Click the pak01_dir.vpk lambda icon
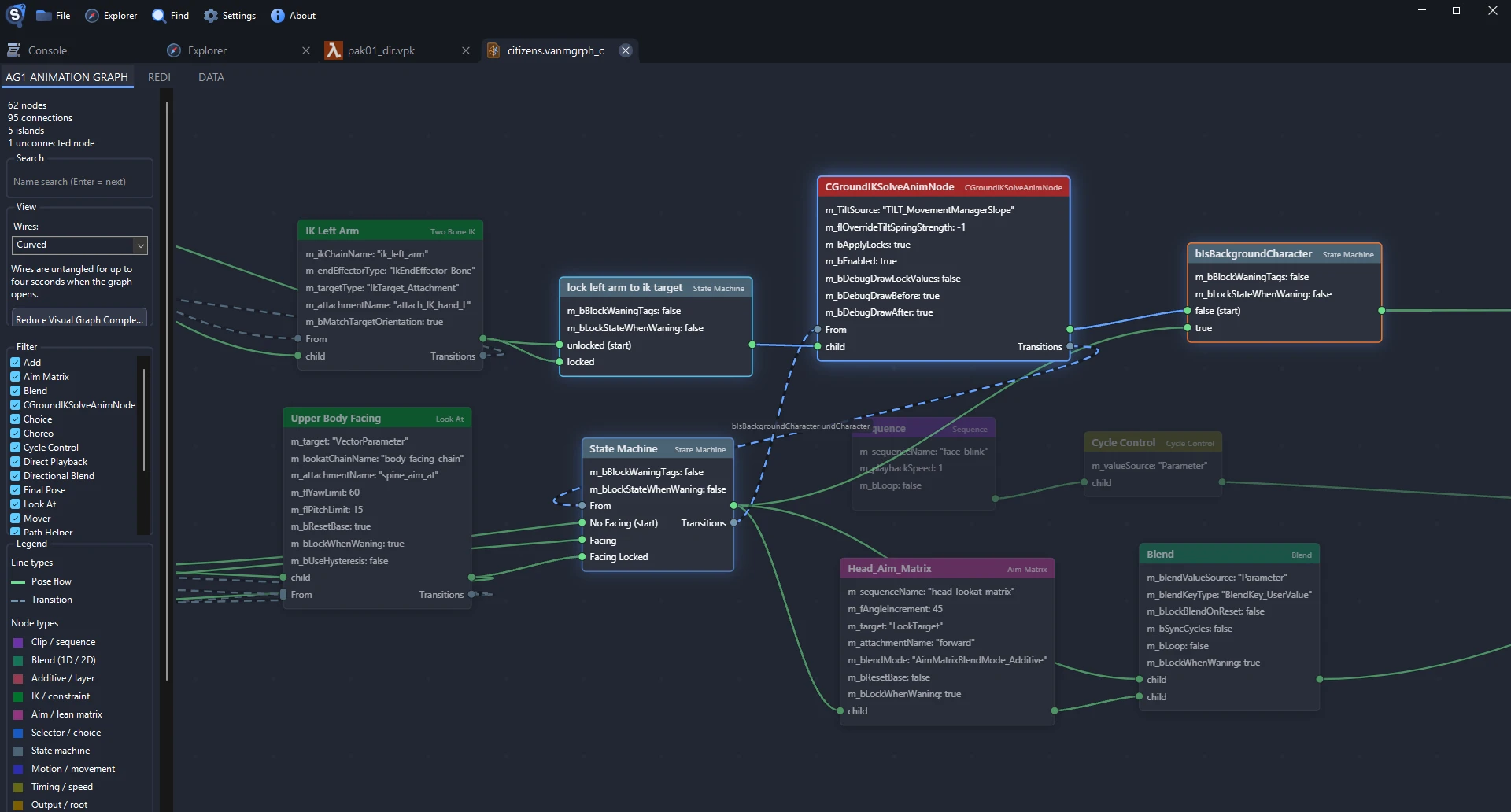Viewport: 1511px width, 812px height. [x=334, y=50]
